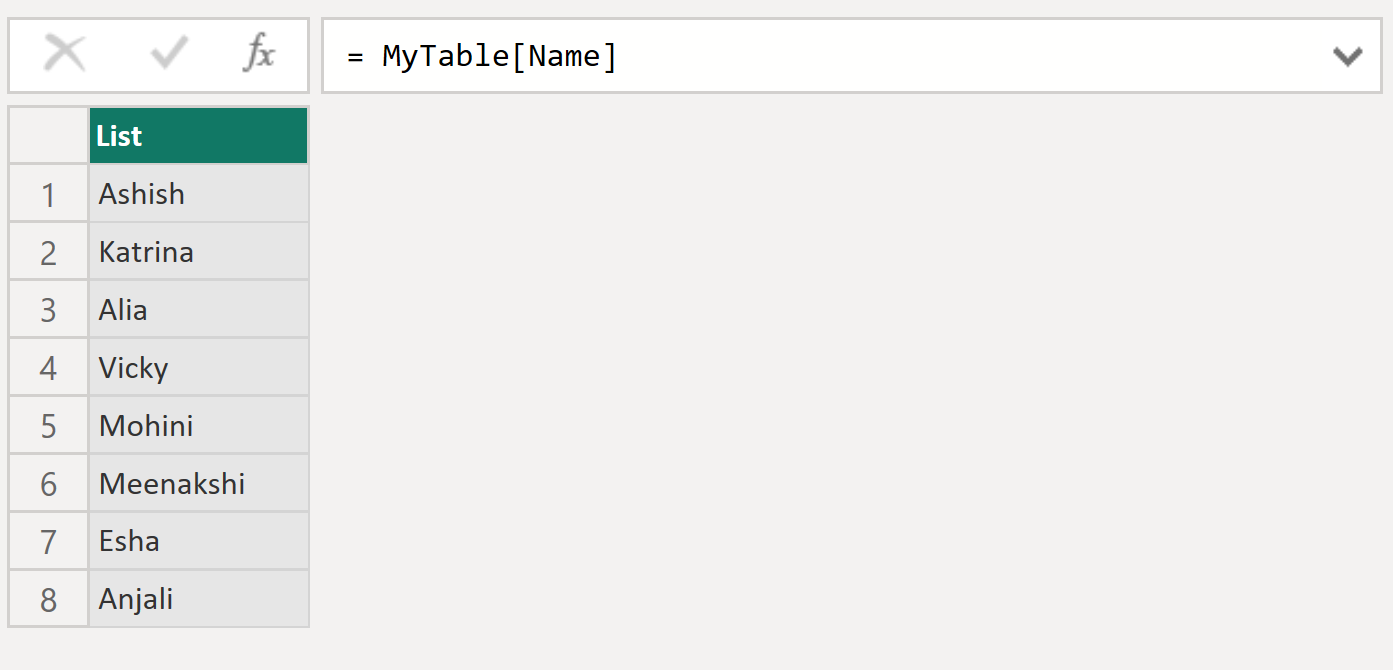Click row number 1 header
The image size is (1393, 670).
click(48, 195)
